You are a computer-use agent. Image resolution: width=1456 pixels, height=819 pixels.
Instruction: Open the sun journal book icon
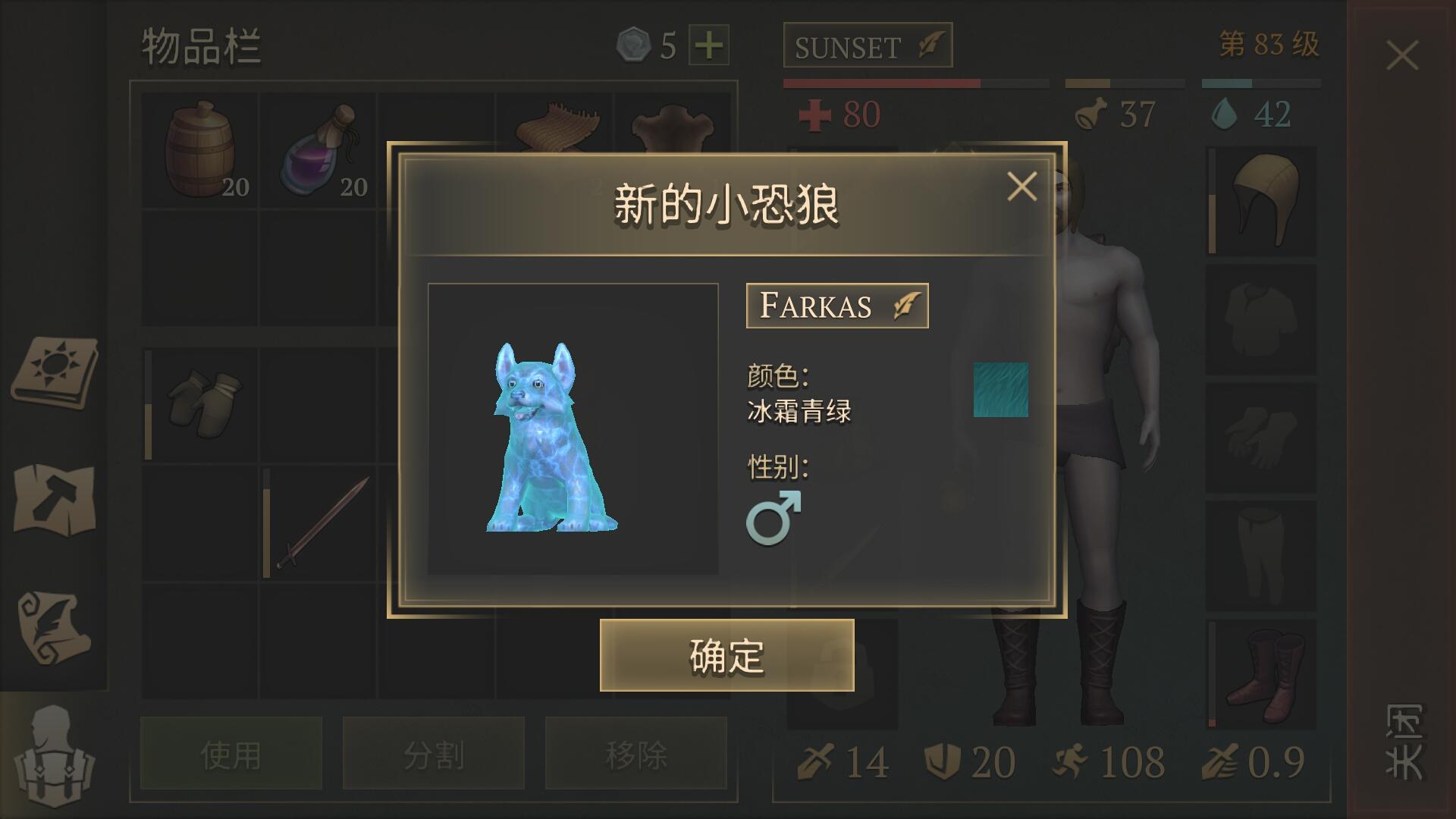55,372
